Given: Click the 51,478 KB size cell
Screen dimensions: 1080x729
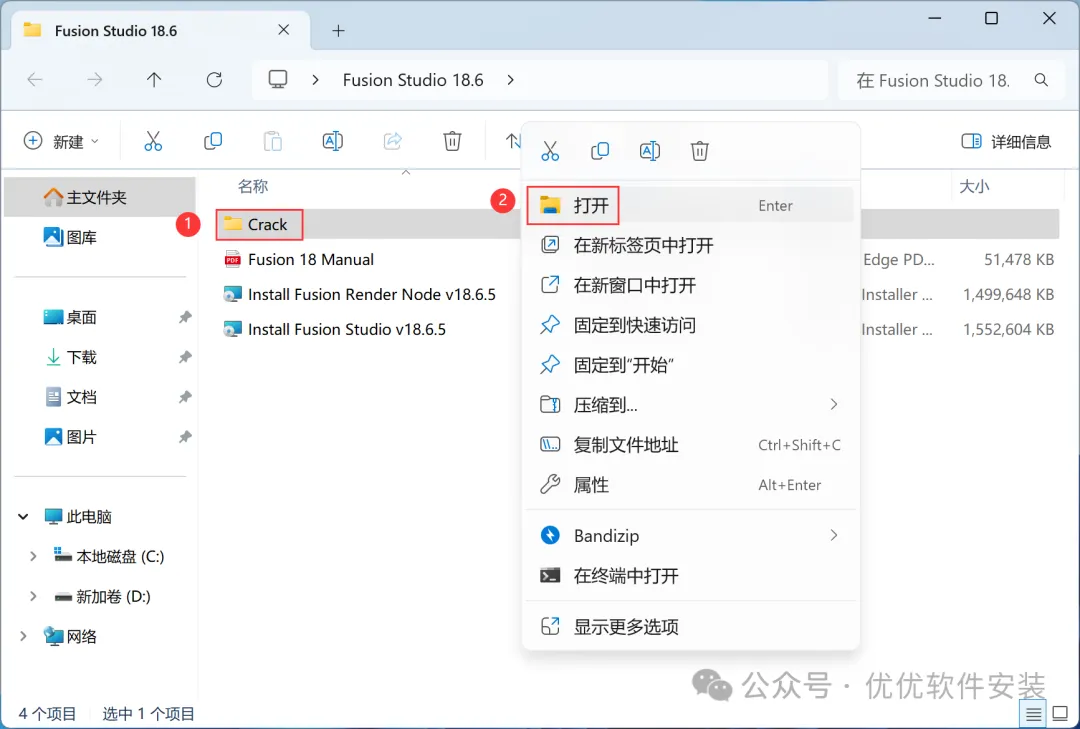Looking at the screenshot, I should click(1019, 259).
